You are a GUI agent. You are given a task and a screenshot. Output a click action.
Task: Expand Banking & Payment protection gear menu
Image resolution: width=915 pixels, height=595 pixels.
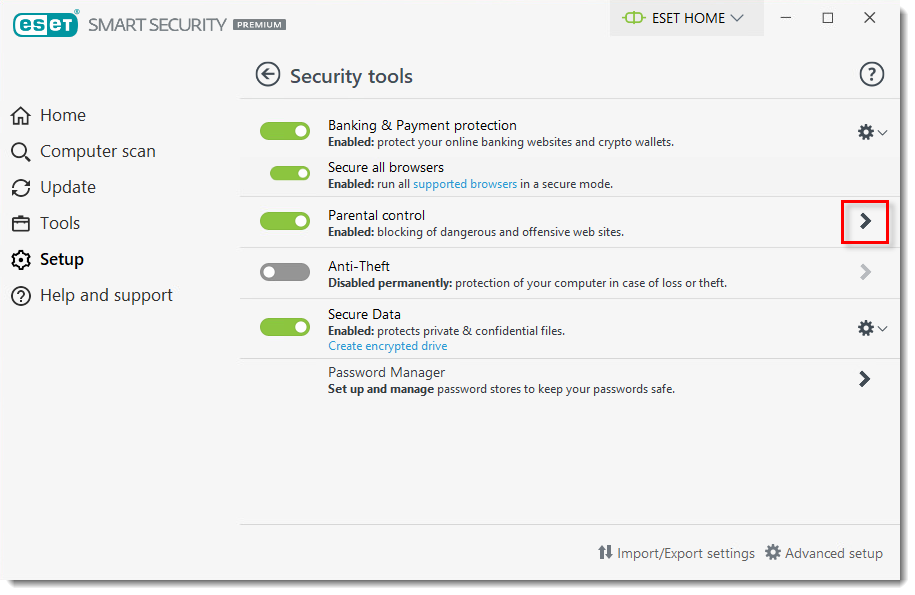[872, 132]
